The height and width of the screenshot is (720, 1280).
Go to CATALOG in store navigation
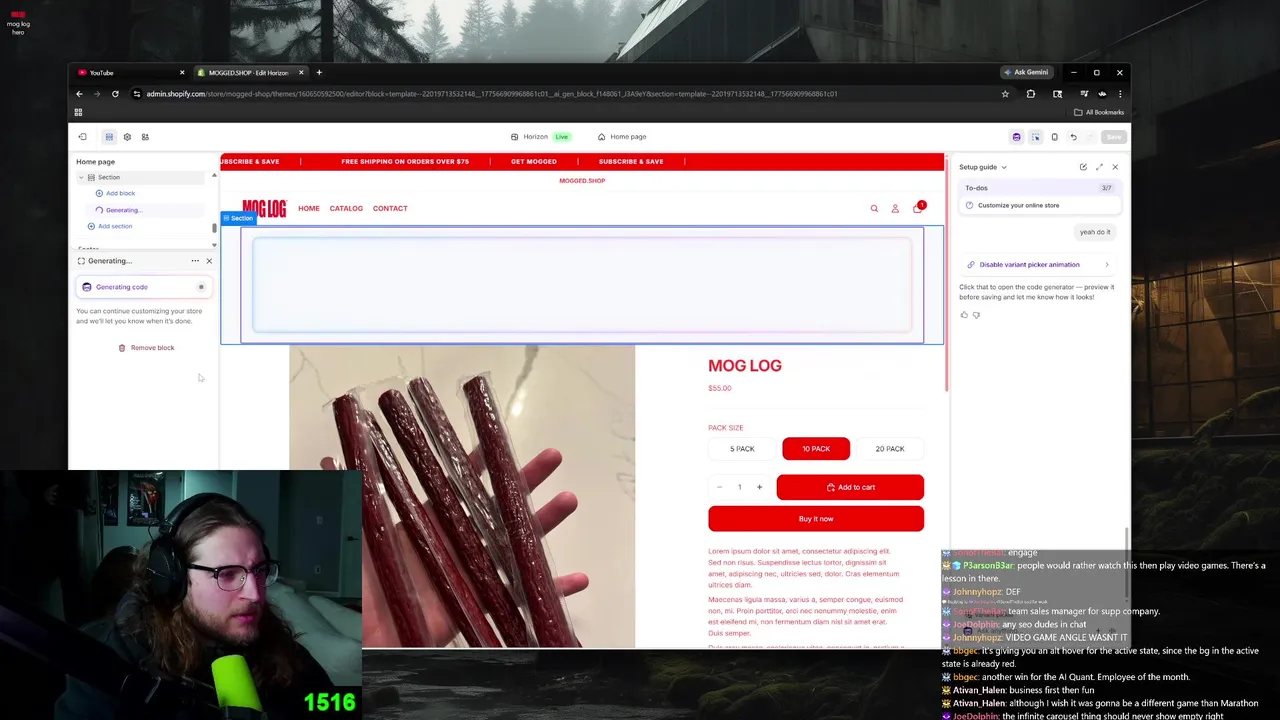[x=346, y=208]
